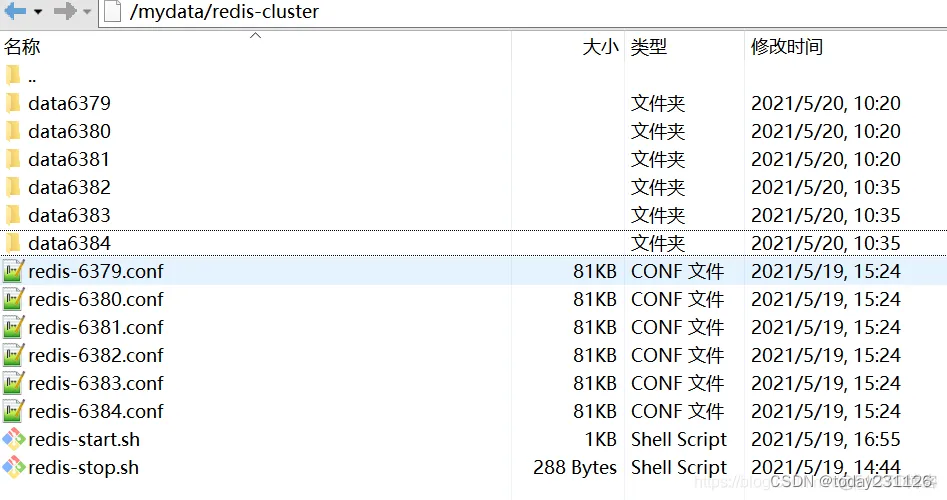Select the data6381 folder icon
Screen dimensions: 947x500
coord(13,159)
